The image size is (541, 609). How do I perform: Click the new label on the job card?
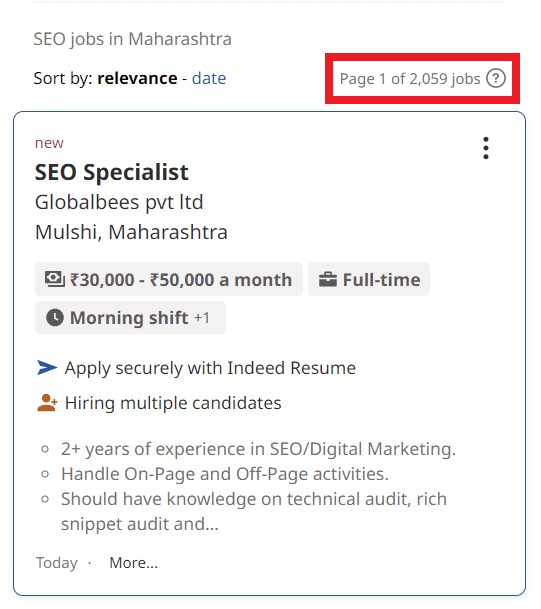click(49, 143)
